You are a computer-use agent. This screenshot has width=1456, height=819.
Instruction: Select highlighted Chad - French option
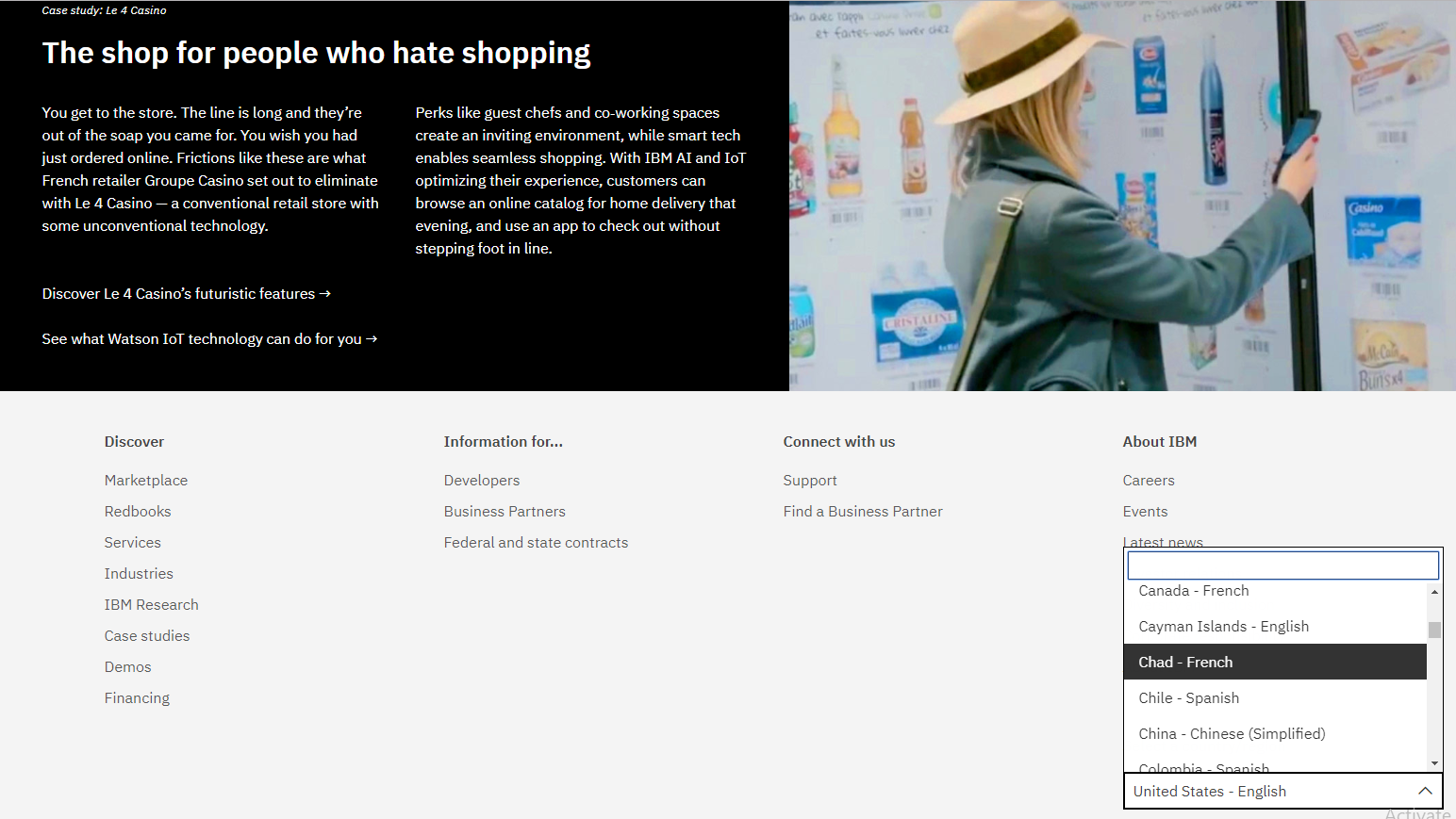(x=1275, y=663)
